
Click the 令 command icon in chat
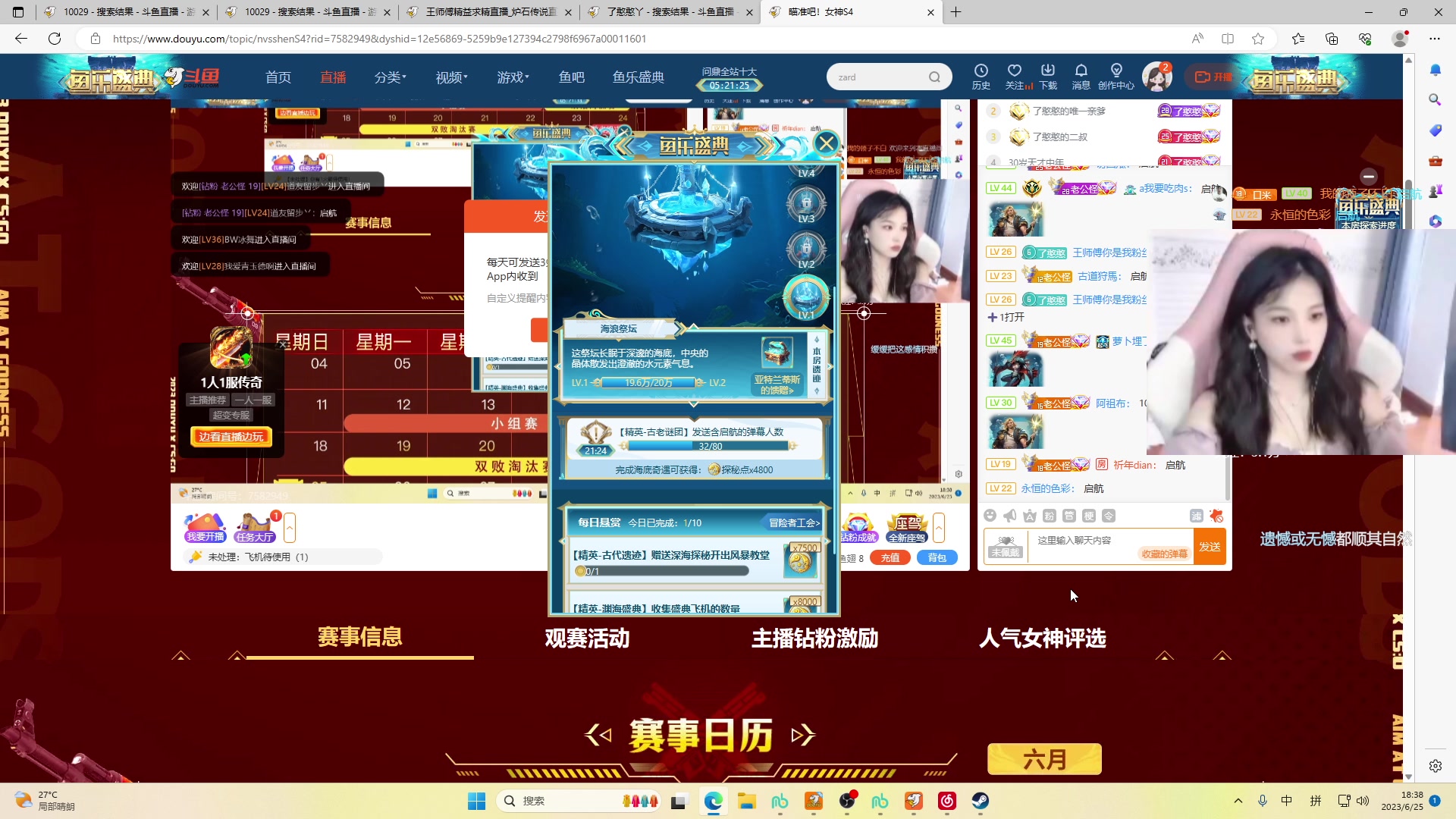1108,516
